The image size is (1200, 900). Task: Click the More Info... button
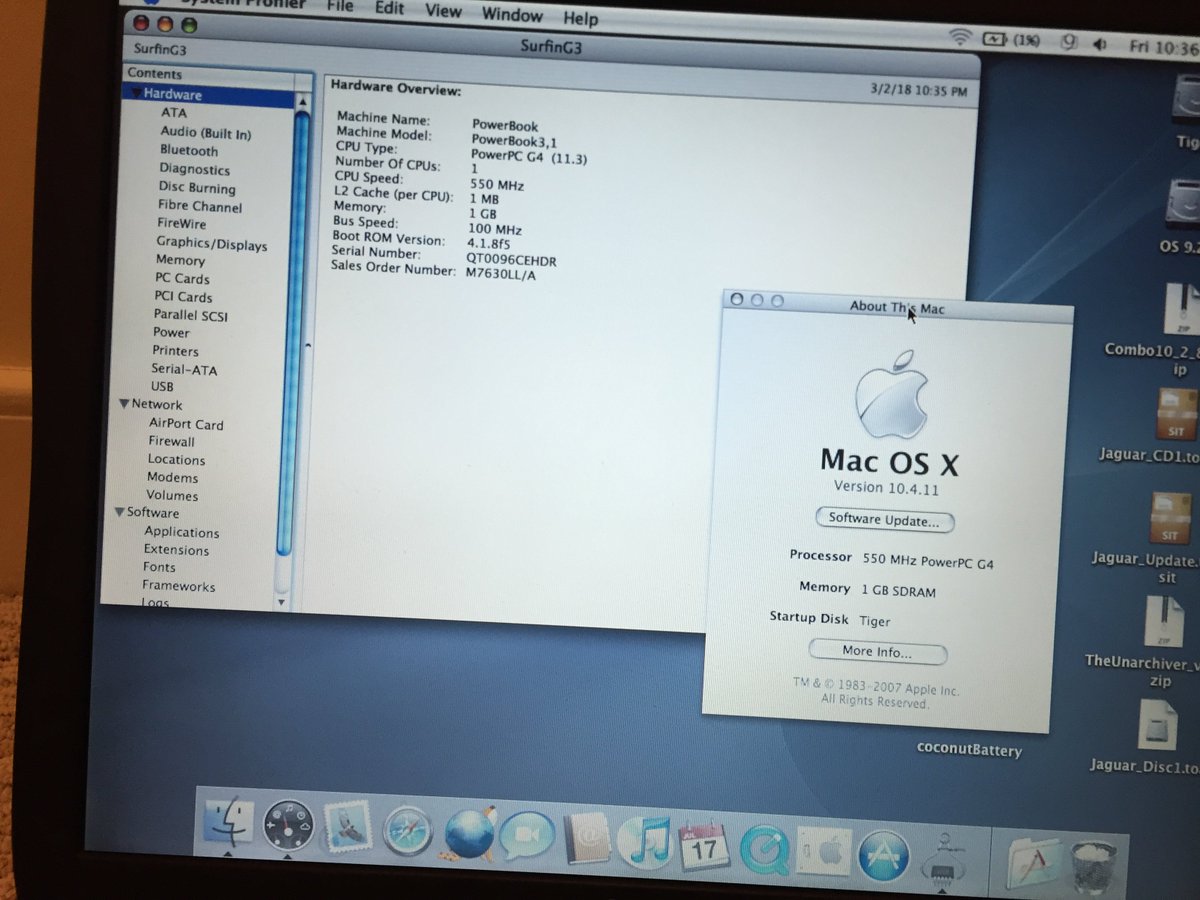(x=877, y=652)
